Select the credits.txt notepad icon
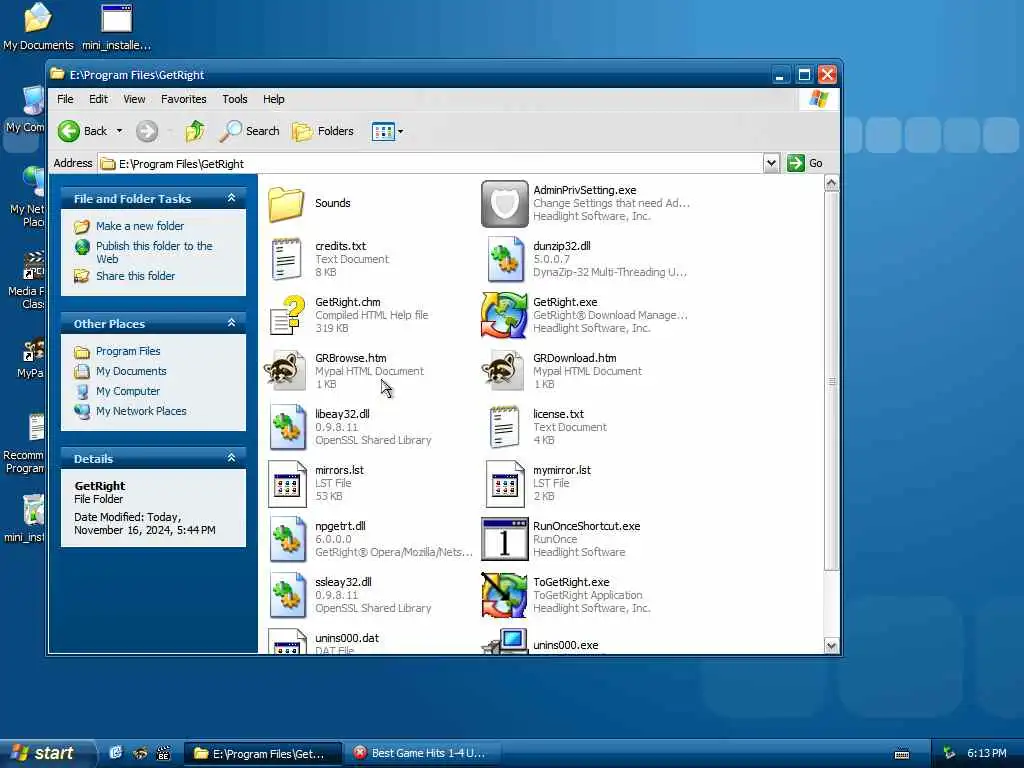 [x=286, y=259]
